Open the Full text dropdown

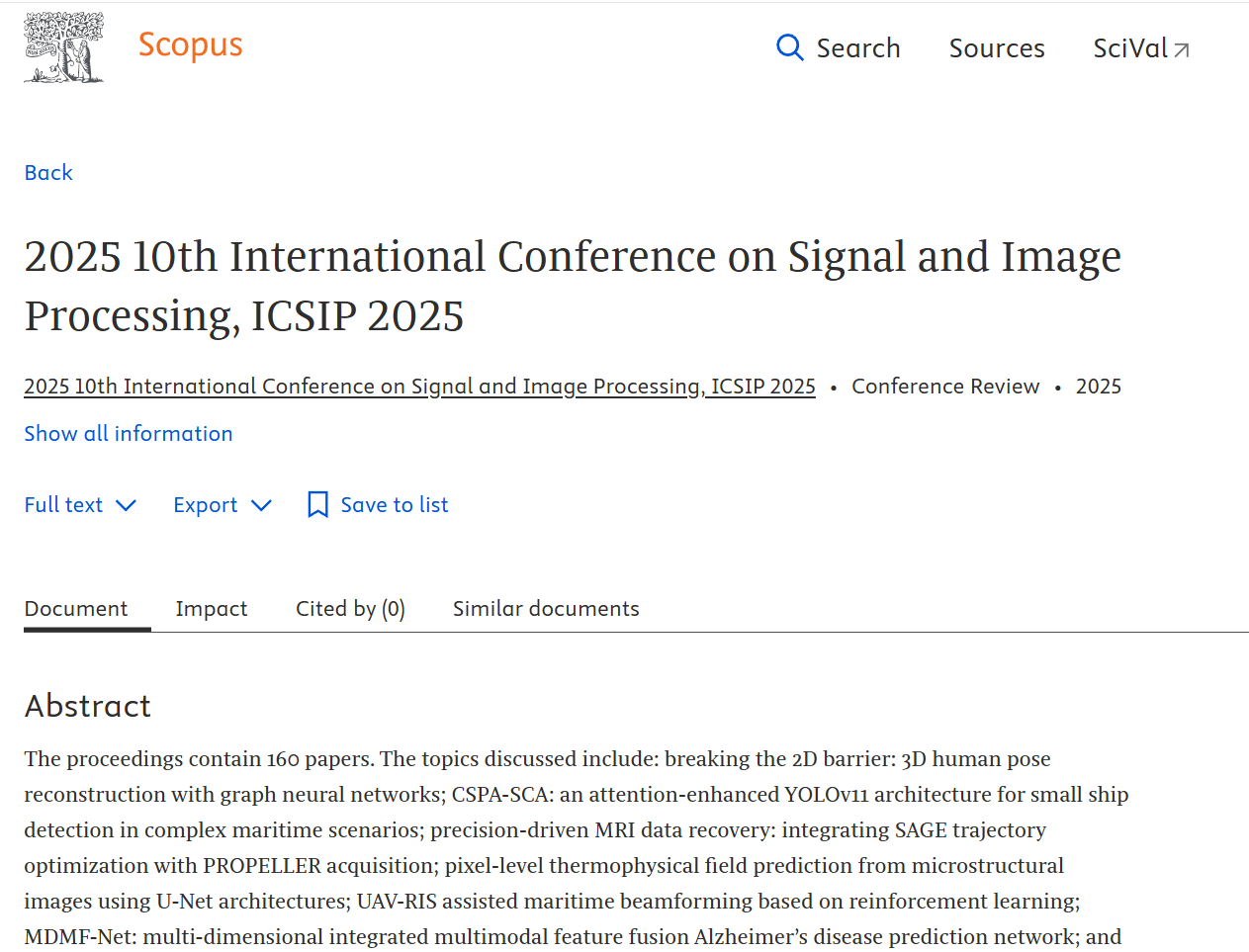coord(64,505)
